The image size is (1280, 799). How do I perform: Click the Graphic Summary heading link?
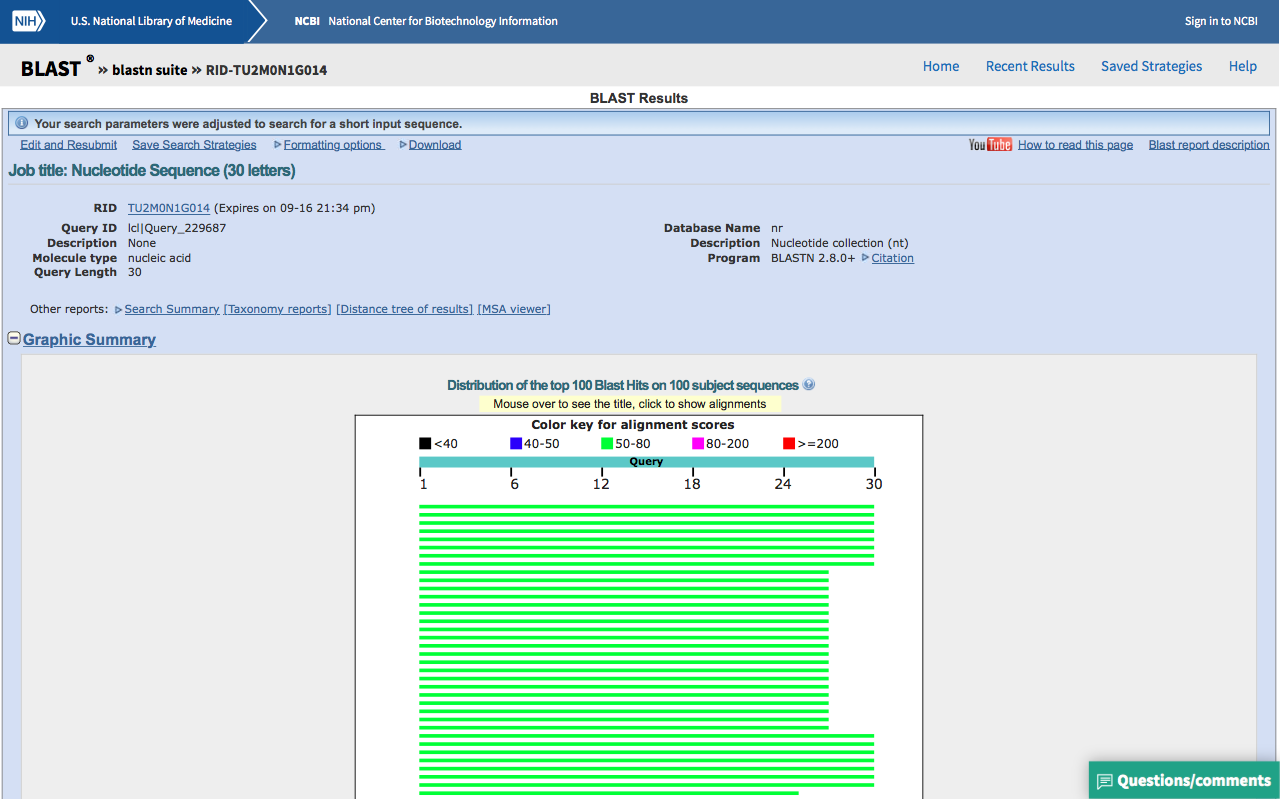(89, 339)
